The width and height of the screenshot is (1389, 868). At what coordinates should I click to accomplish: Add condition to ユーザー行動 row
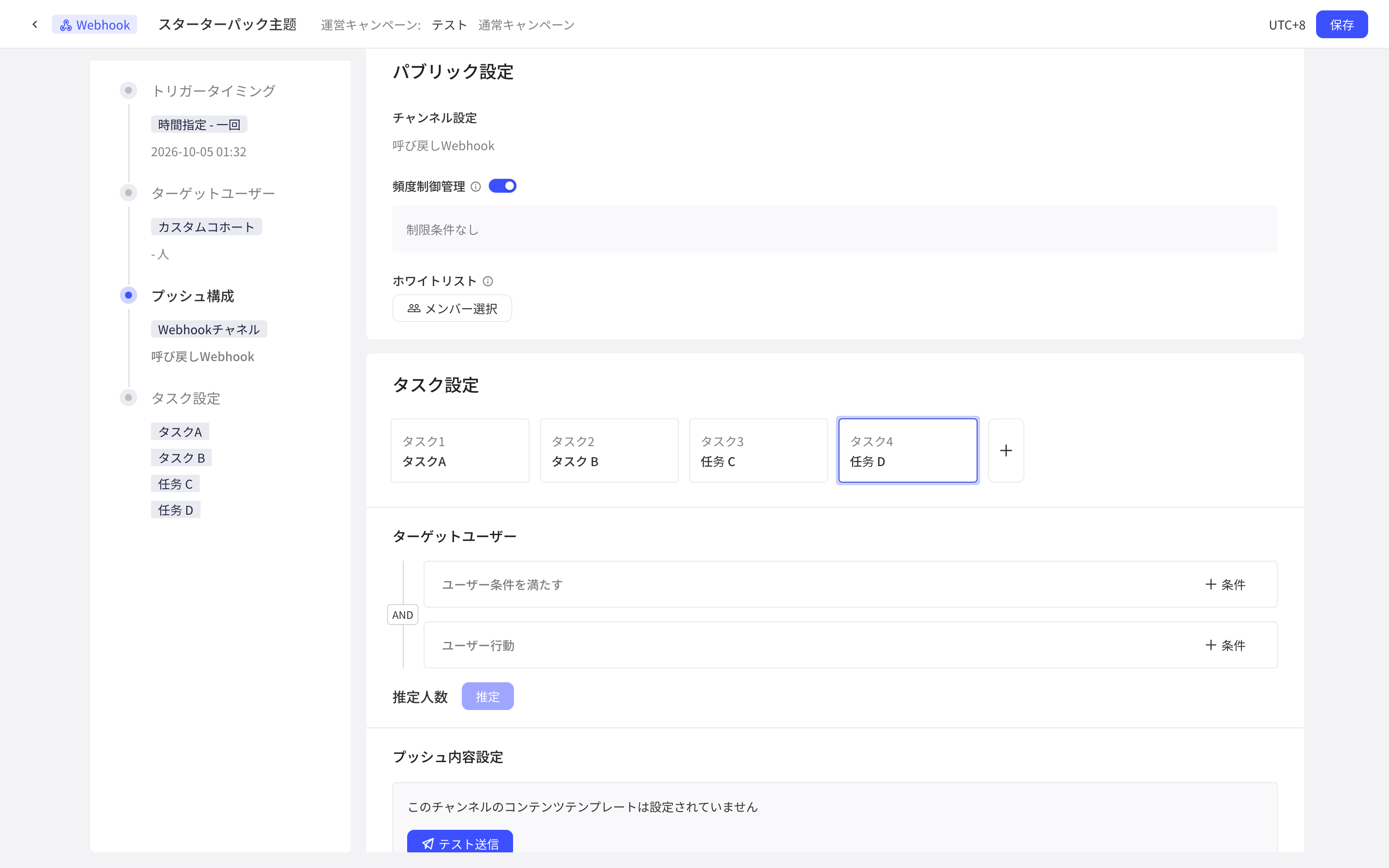(x=1225, y=645)
